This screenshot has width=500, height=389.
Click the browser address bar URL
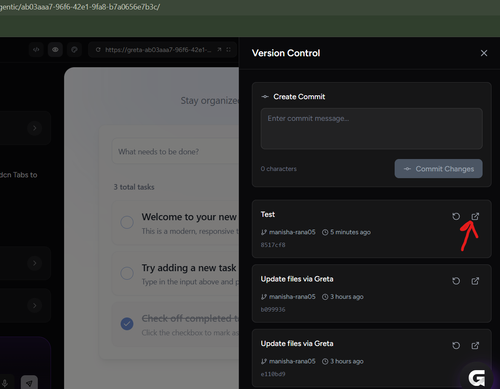(80, 7)
